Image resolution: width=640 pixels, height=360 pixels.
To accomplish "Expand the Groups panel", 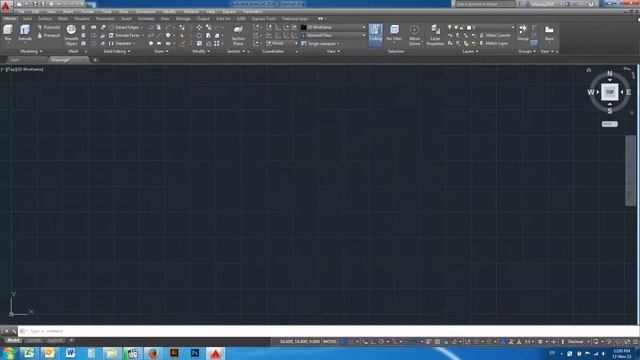I will pyautogui.click(x=527, y=51).
